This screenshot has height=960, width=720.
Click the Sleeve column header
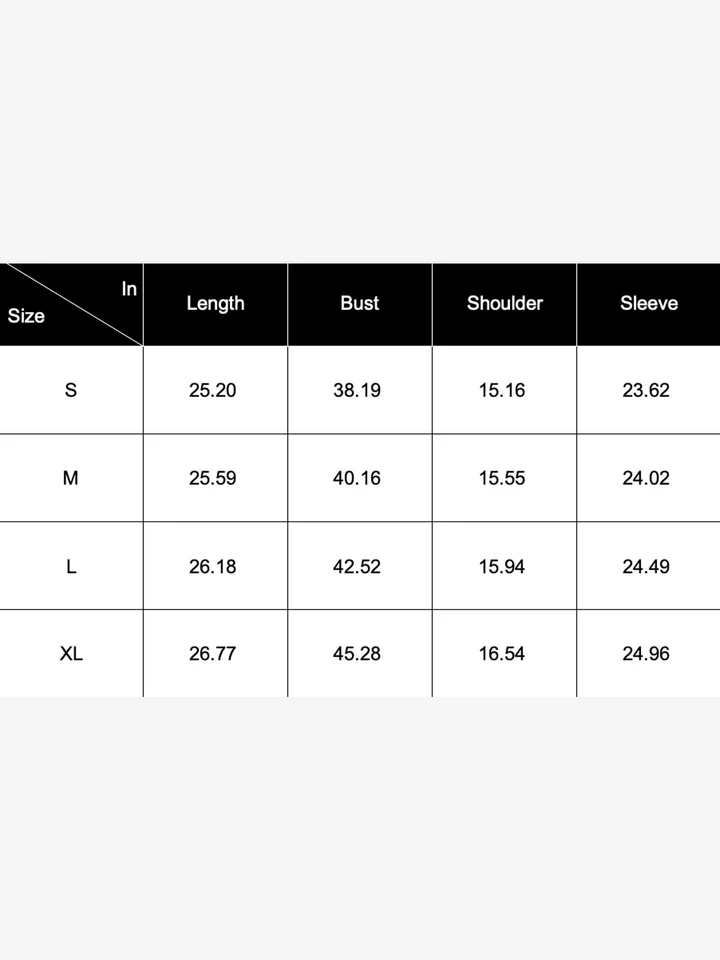pos(649,303)
